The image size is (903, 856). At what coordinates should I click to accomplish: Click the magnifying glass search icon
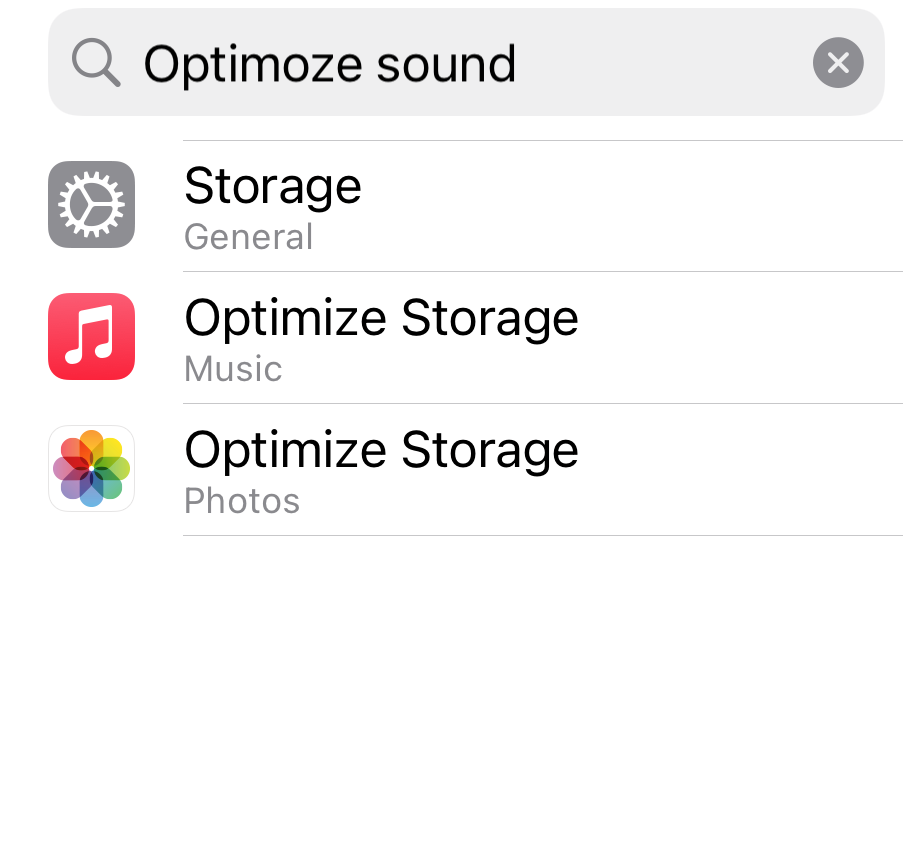coord(96,63)
